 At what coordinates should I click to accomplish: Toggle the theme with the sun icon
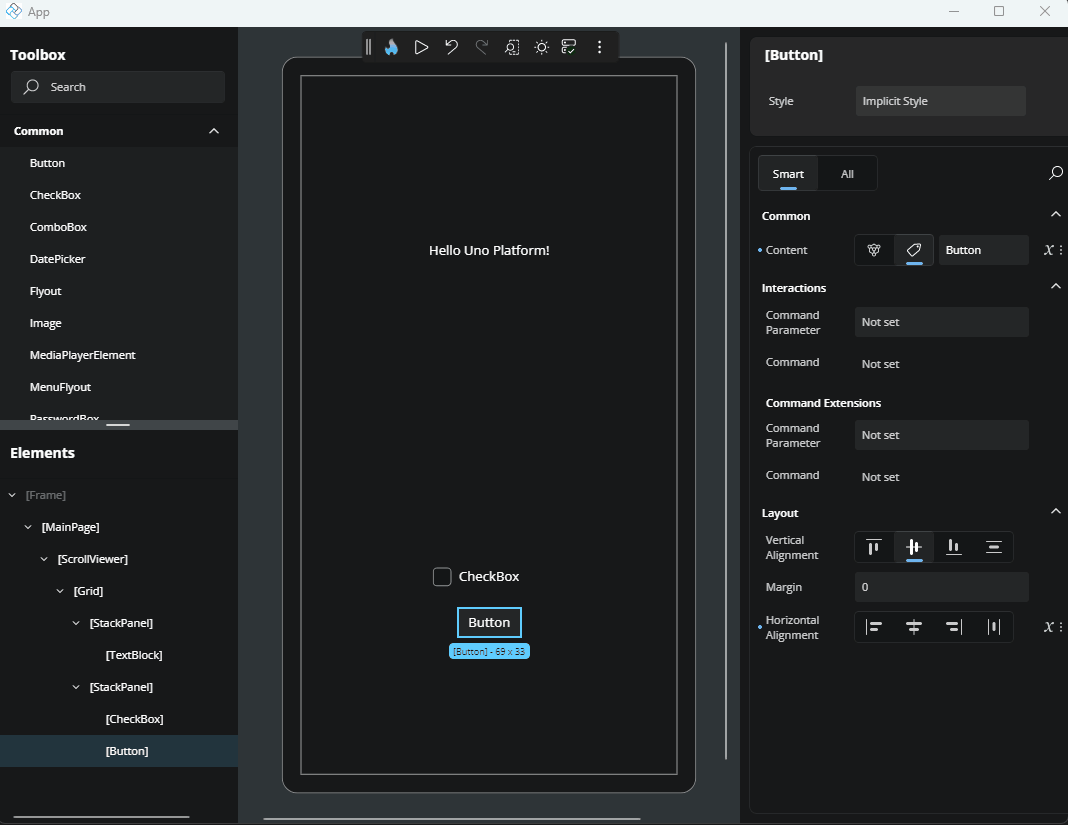pyautogui.click(x=541, y=47)
